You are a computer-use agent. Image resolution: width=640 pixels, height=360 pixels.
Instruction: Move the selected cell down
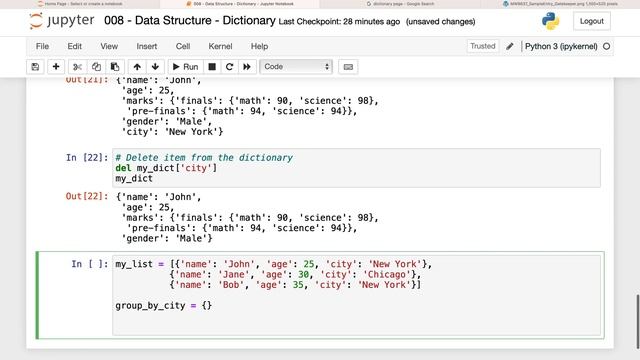(x=155, y=67)
